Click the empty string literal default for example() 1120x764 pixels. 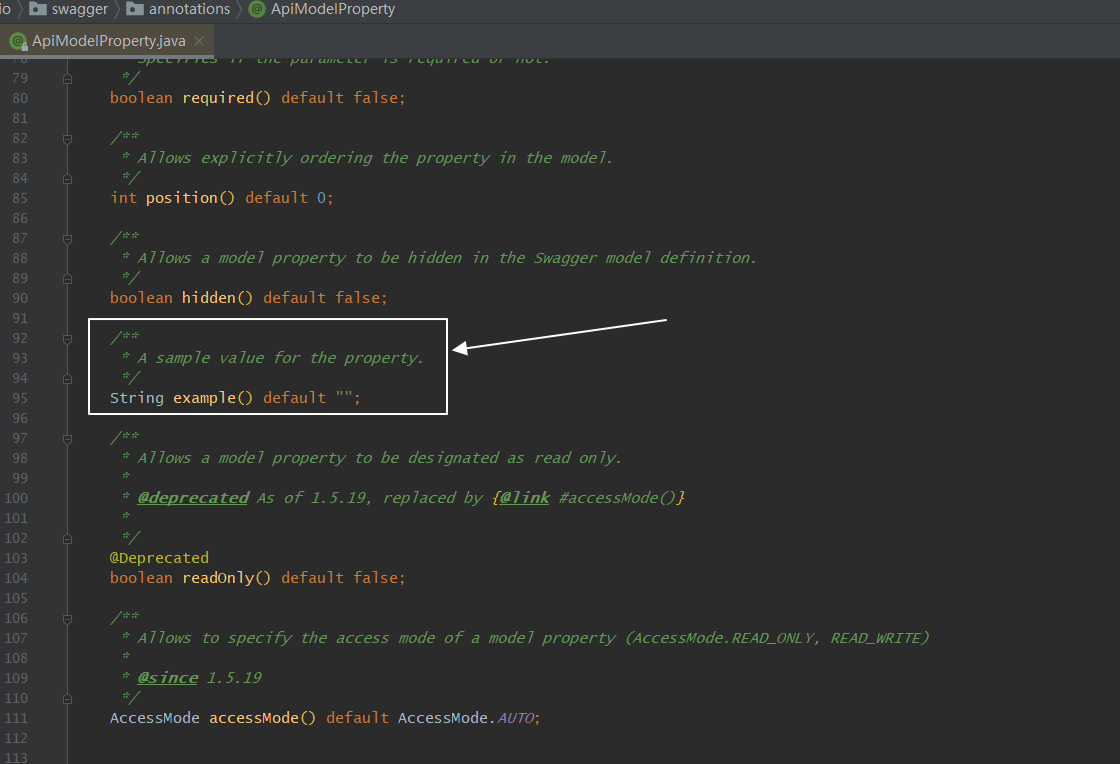pos(344,398)
